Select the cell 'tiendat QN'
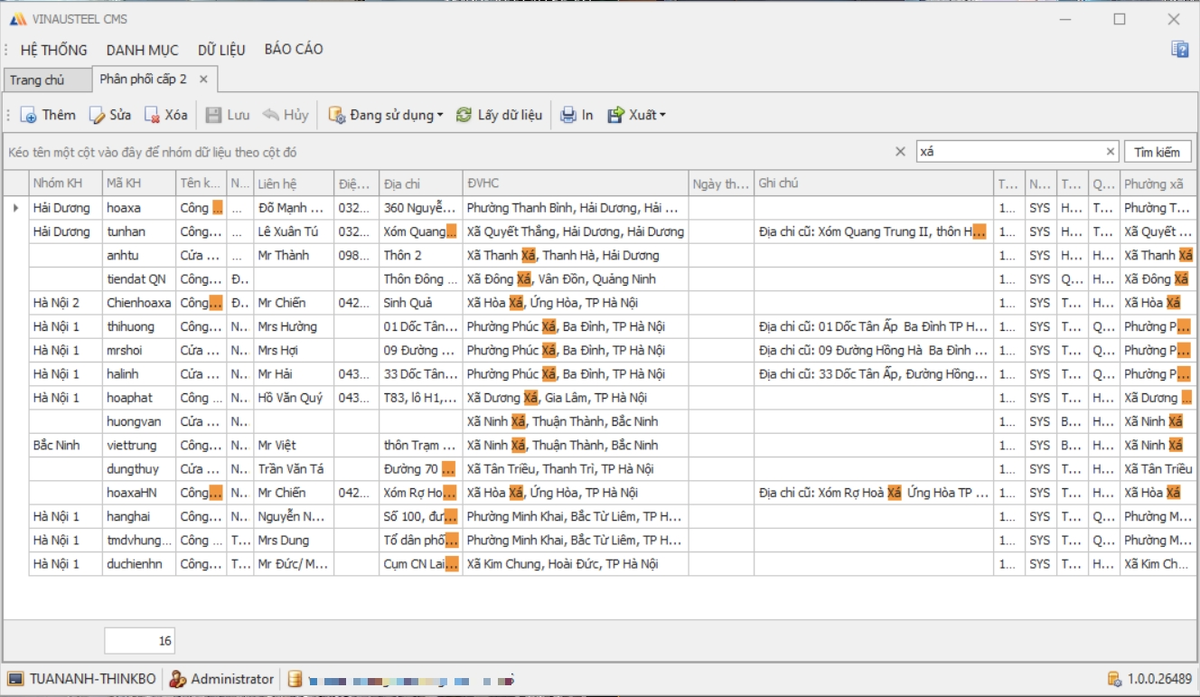This screenshot has height=697, width=1200. (x=139, y=279)
